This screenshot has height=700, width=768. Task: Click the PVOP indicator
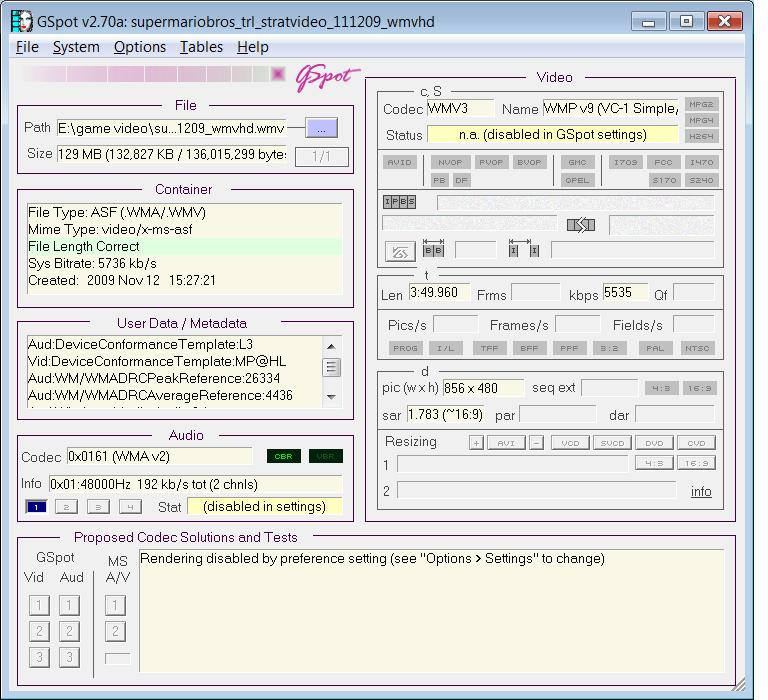click(x=491, y=162)
